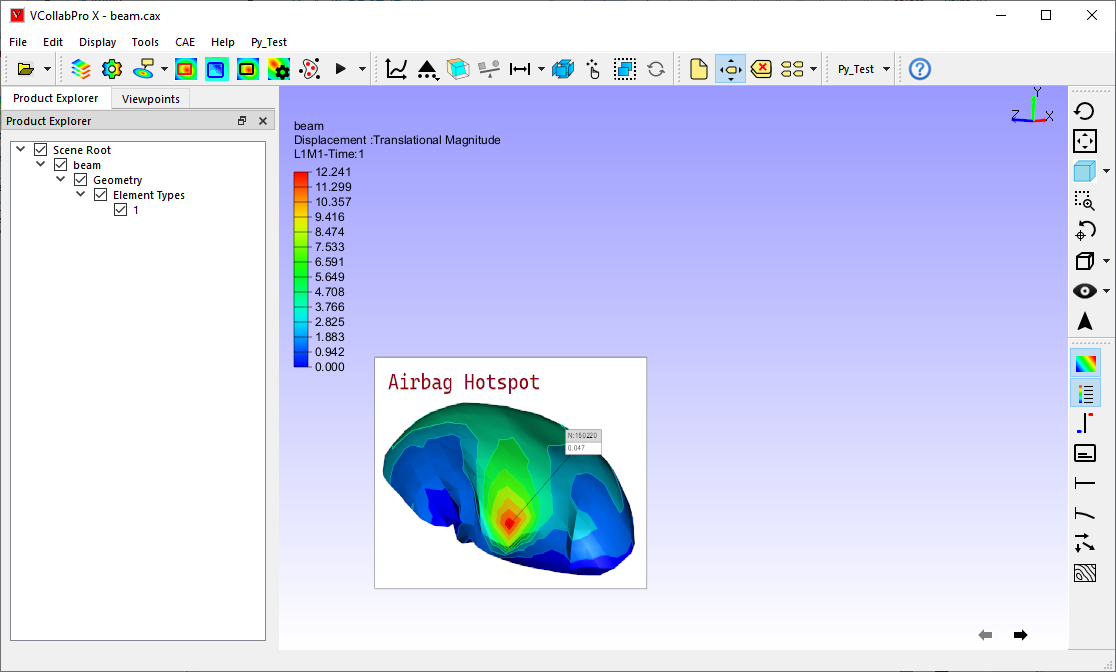The image size is (1116, 672).
Task: Go to the previous viewpoint with grey arrow
Action: [x=985, y=635]
